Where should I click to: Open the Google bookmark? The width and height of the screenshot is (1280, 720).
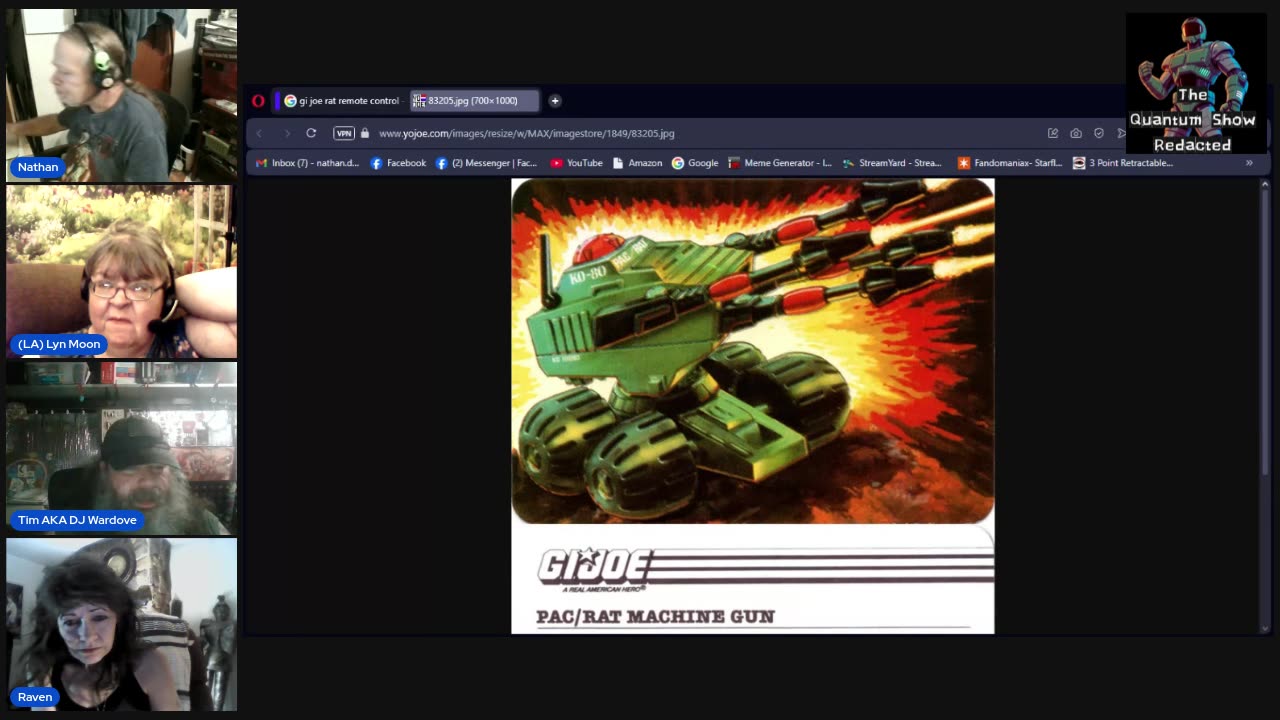click(695, 163)
